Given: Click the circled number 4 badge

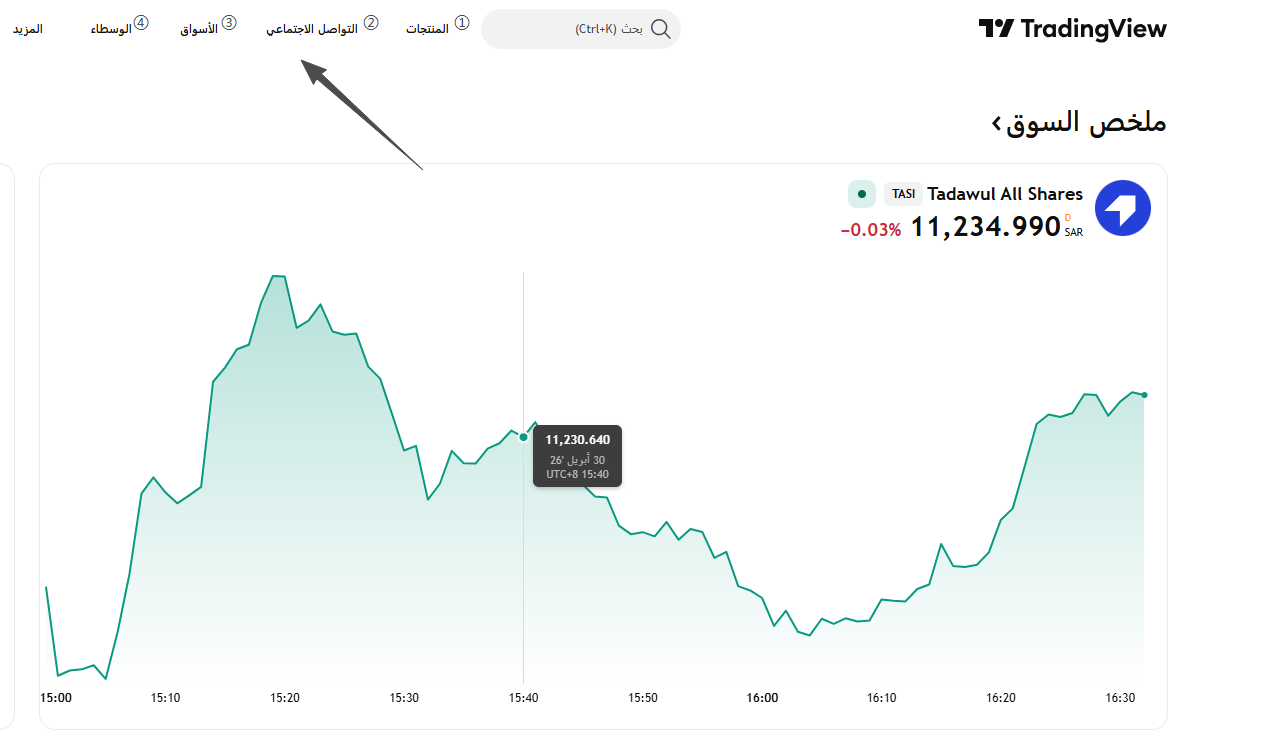Looking at the screenshot, I should [141, 22].
